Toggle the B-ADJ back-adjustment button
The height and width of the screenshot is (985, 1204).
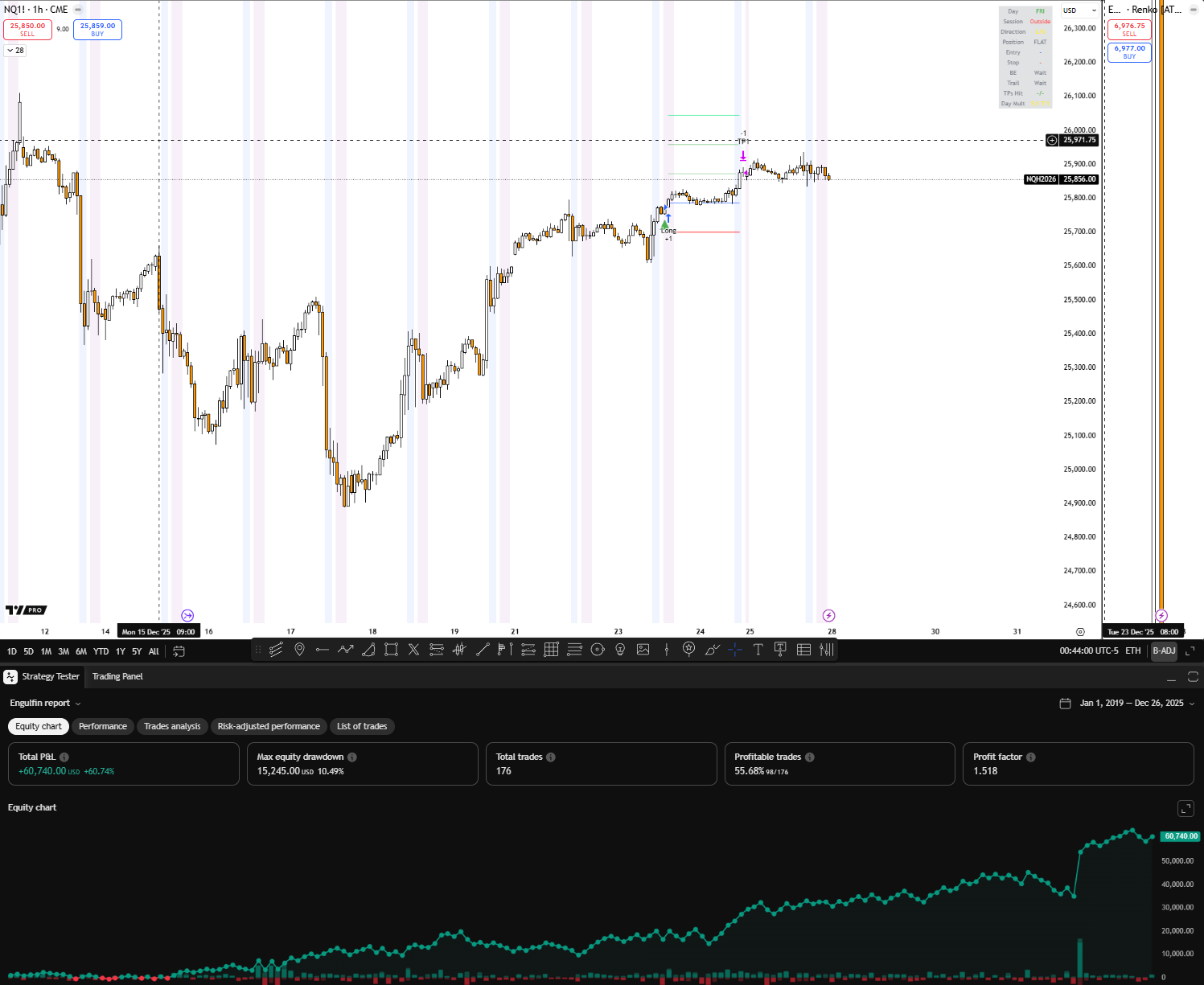[1164, 651]
